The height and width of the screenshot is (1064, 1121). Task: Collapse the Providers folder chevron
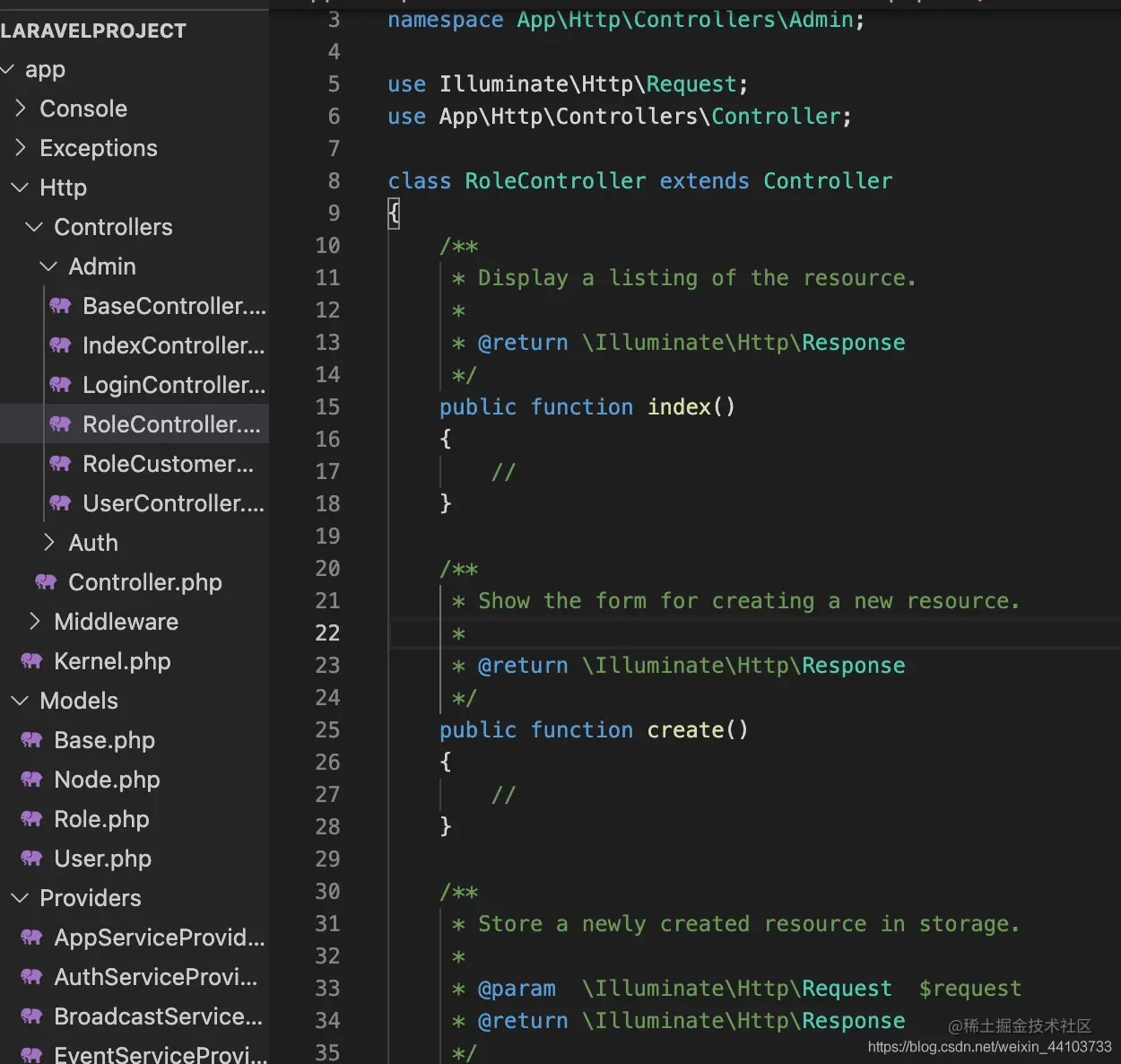(x=20, y=898)
